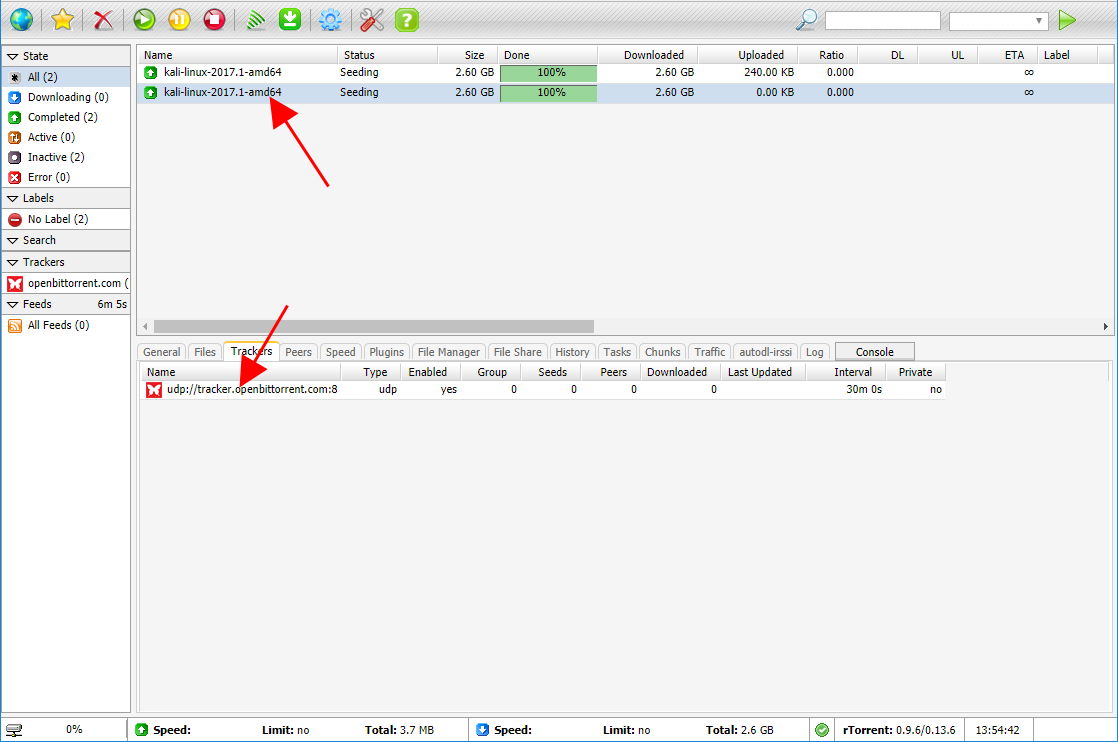Select All Feeds (0)
This screenshot has width=1118, height=742.
66,325
